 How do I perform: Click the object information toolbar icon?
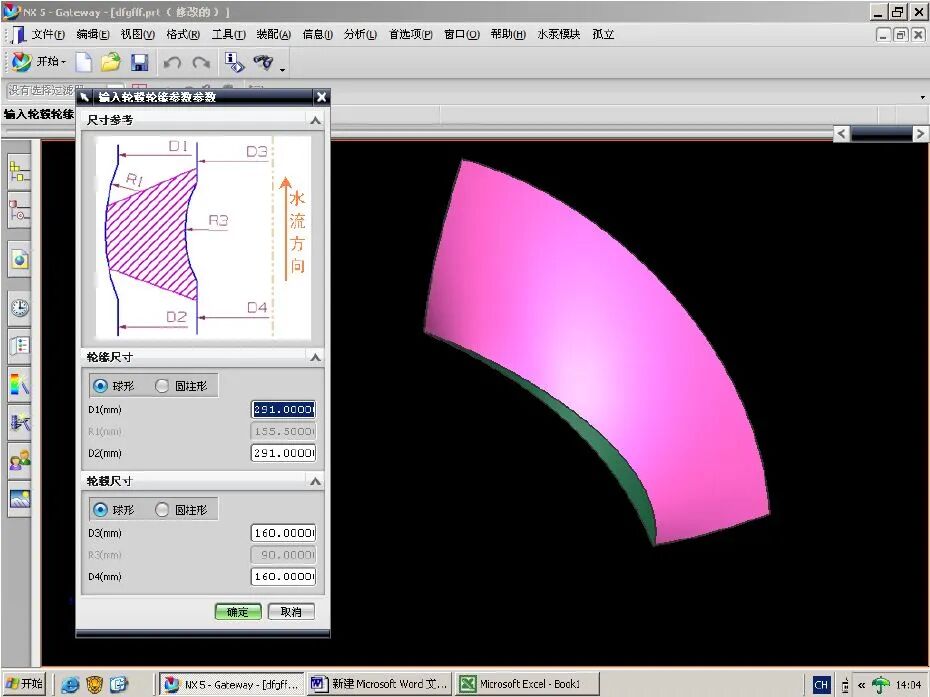[x=234, y=62]
